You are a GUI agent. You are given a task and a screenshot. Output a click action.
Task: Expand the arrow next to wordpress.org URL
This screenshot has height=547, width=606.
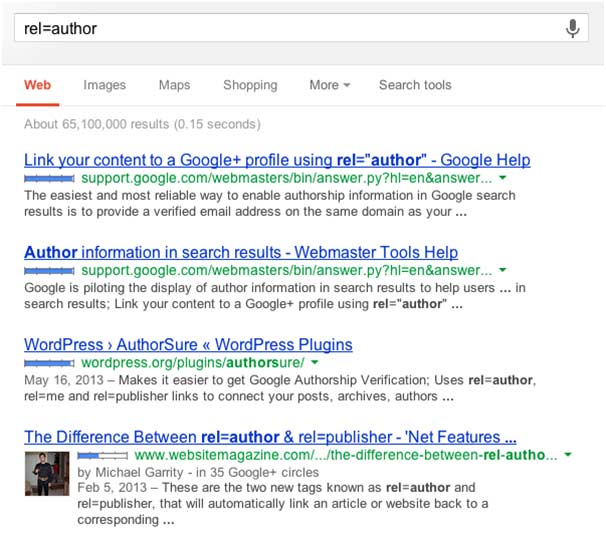pos(315,362)
